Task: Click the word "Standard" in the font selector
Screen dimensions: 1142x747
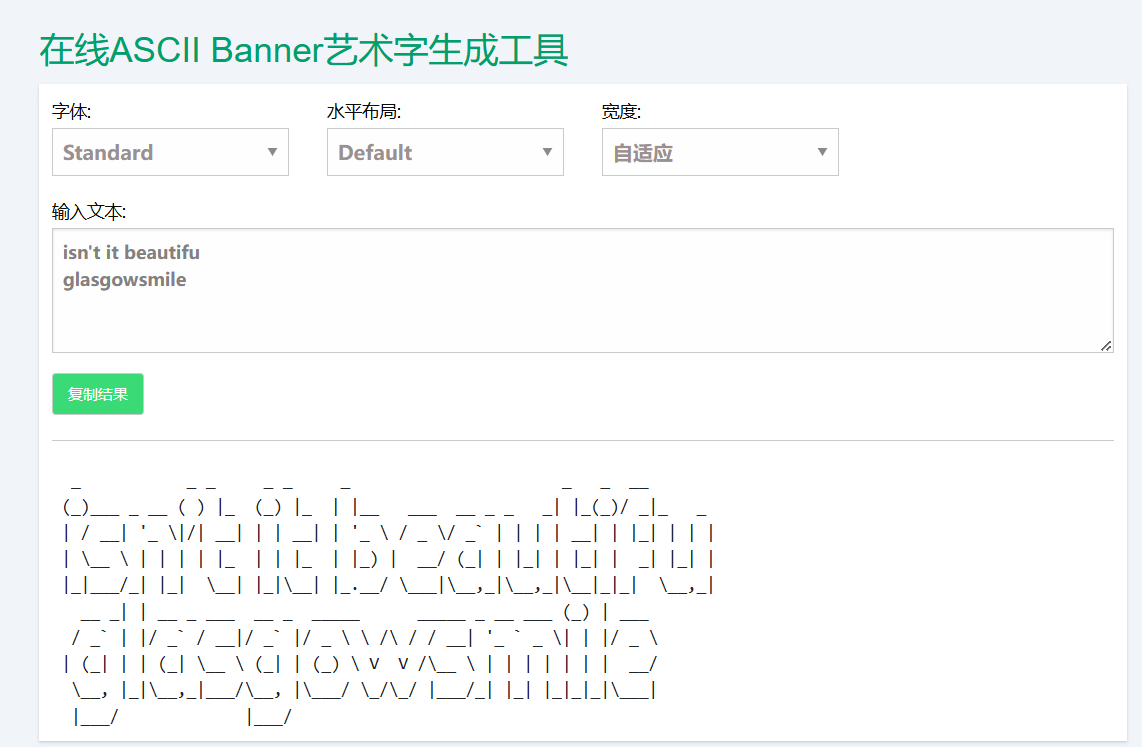Action: point(108,153)
